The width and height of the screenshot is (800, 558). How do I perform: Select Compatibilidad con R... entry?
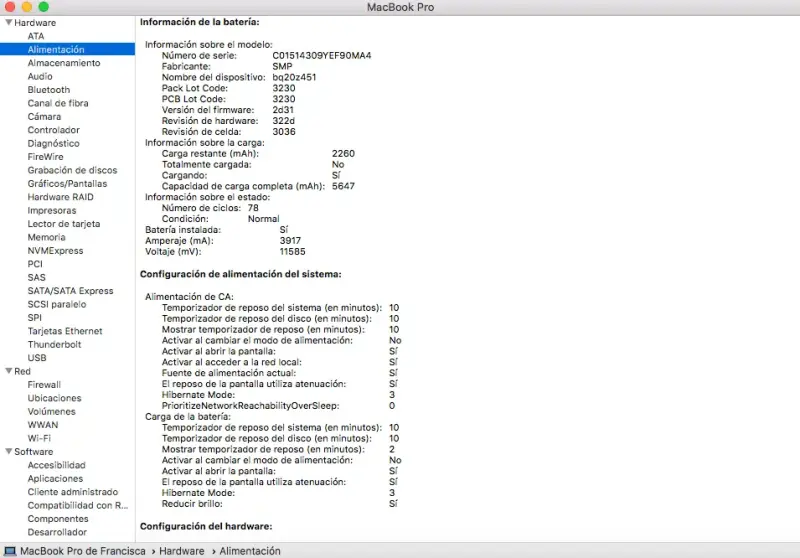78,505
